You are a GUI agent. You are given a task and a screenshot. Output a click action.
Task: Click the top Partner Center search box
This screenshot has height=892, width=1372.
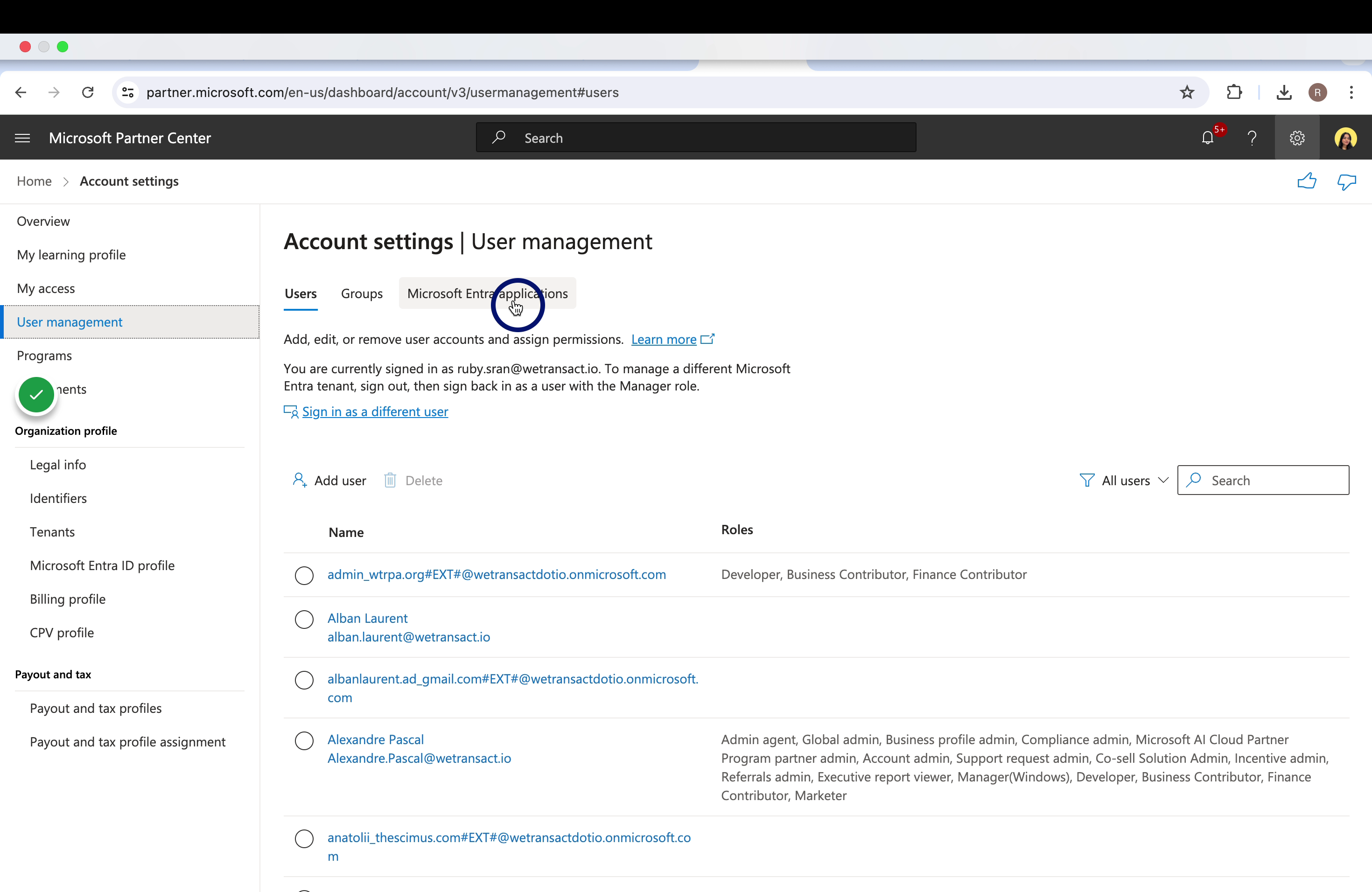point(696,138)
